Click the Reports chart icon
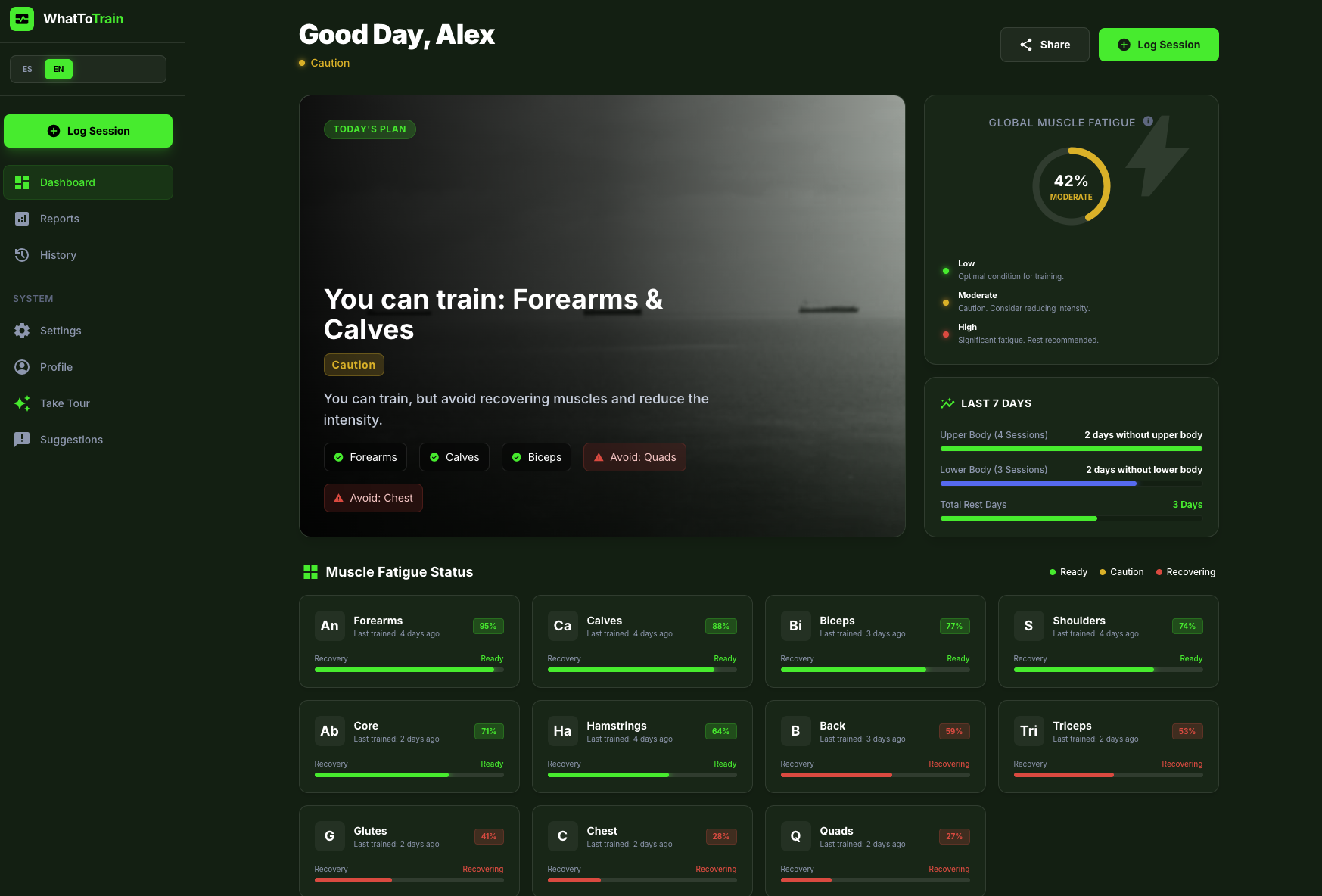Screen dimensions: 1322x896 (x=22, y=219)
